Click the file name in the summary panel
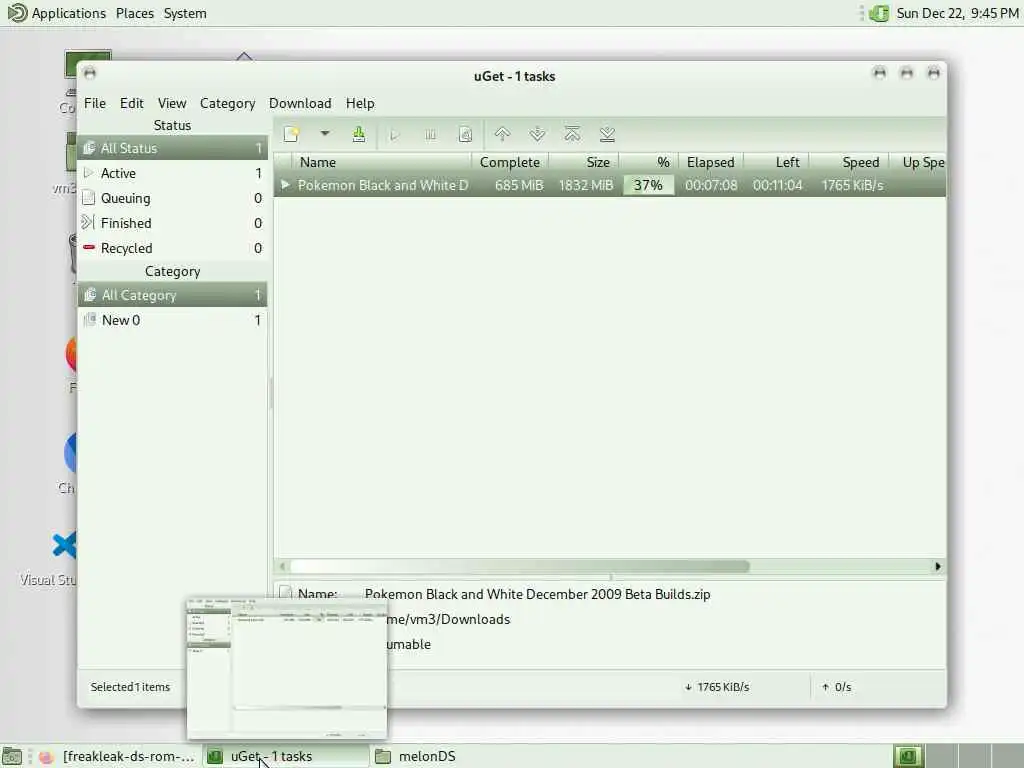The width and height of the screenshot is (1024, 768). [x=537, y=594]
